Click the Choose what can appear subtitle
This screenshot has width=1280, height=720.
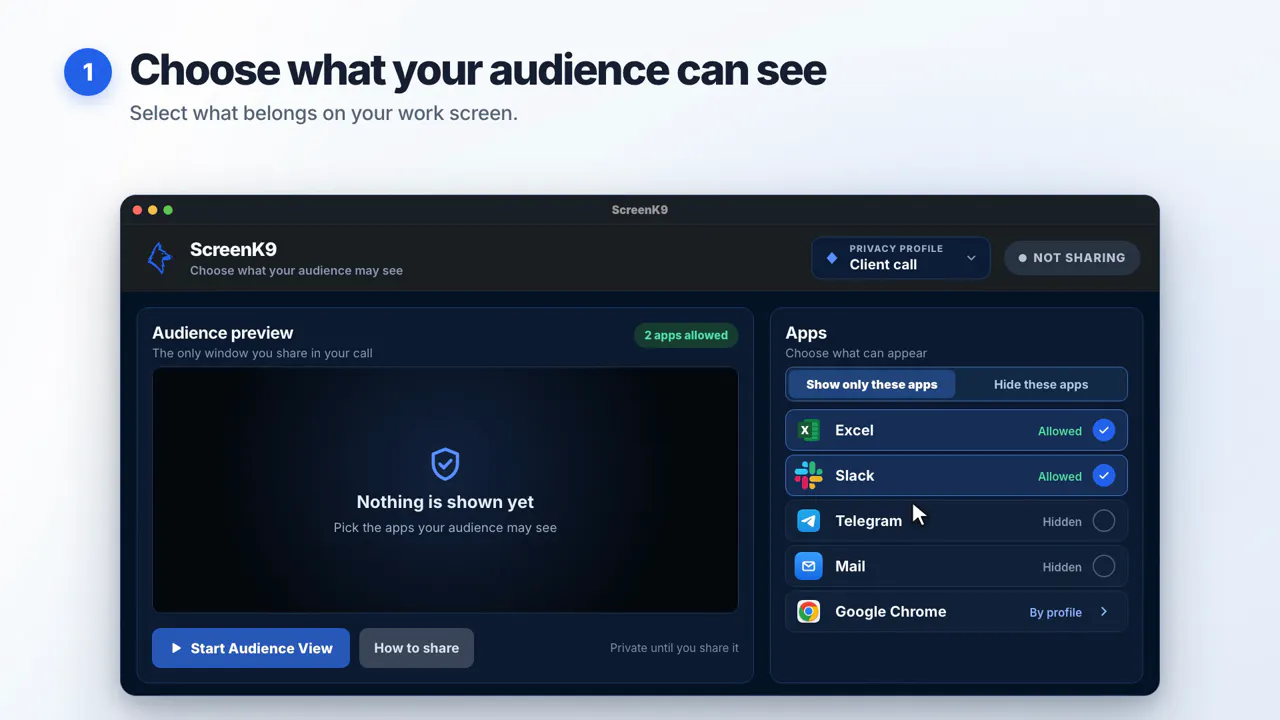click(856, 353)
